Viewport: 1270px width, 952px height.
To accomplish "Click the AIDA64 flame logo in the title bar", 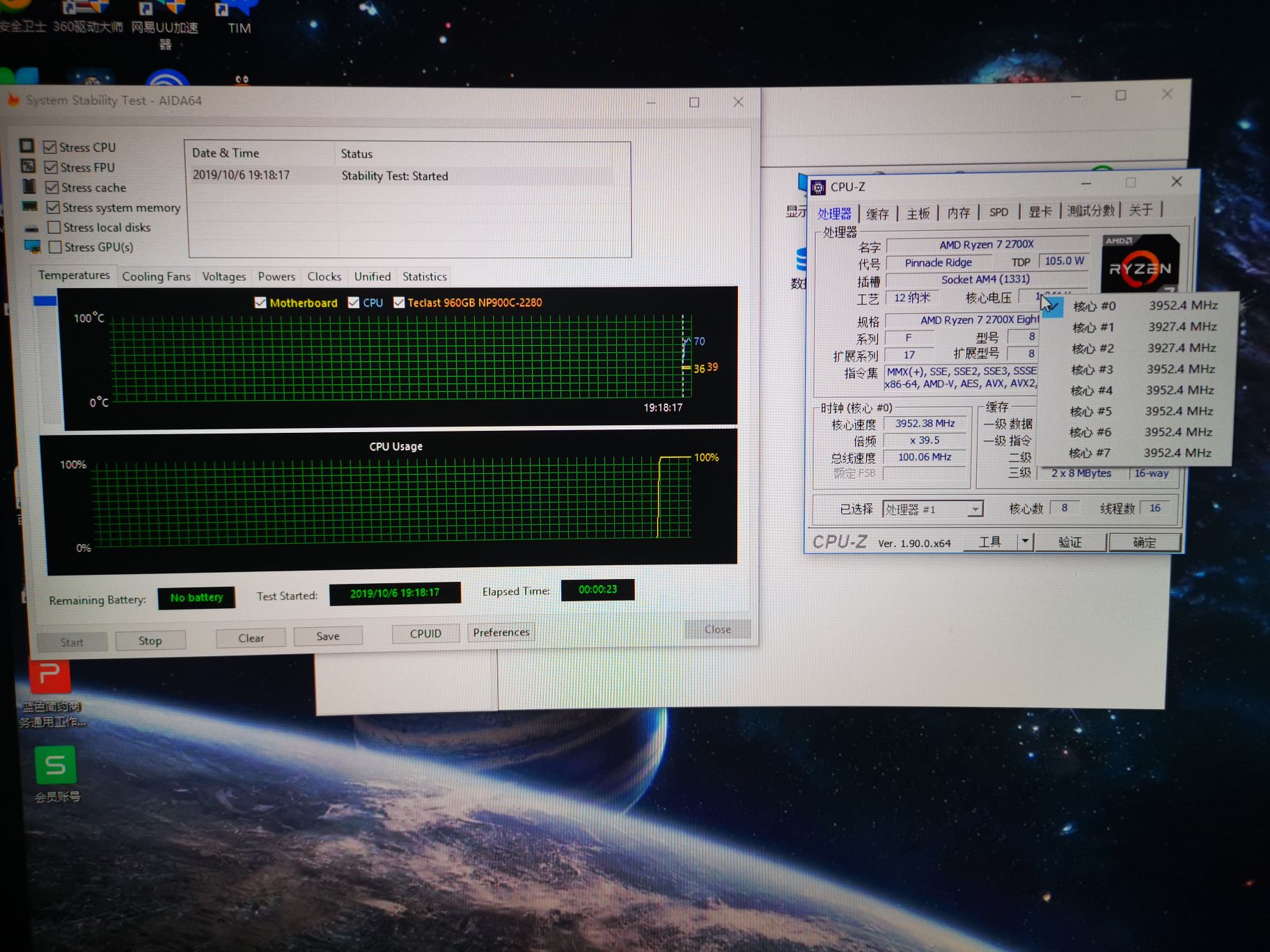I will [x=15, y=100].
